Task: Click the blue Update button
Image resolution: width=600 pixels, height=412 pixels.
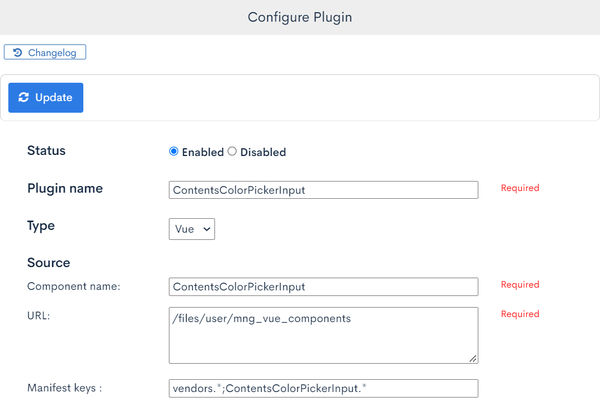Action: (x=46, y=98)
